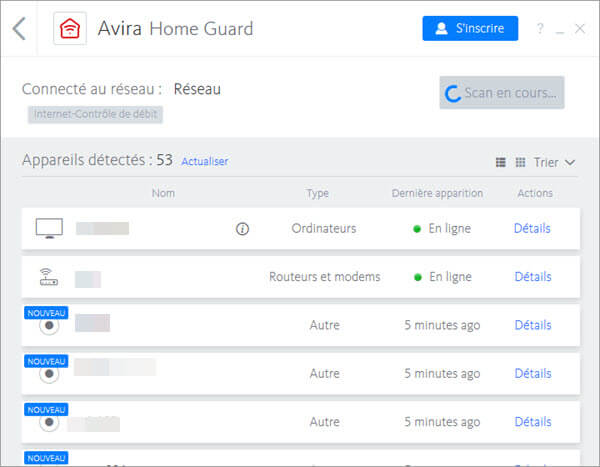The height and width of the screenshot is (467, 600).
Task: Click the computer monitor device icon
Action: (49, 228)
